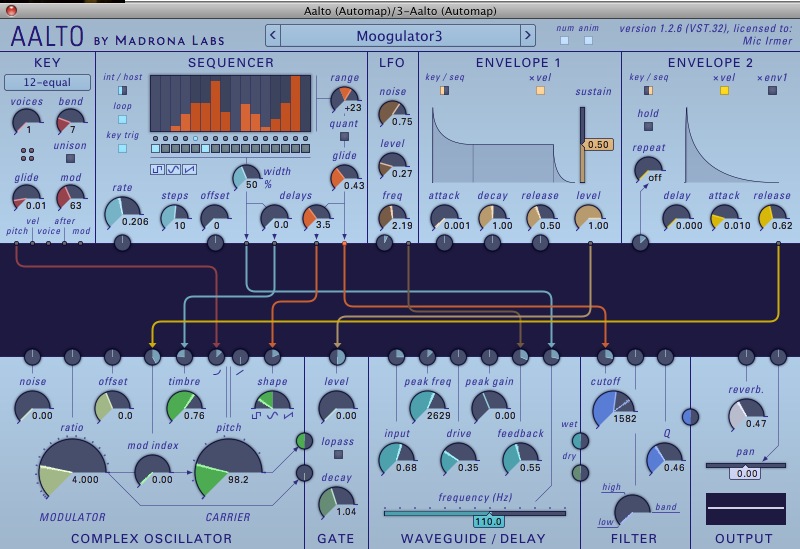The width and height of the screenshot is (800, 549).
Task: Enable the sequencer quant checkbox
Action: tap(344, 137)
